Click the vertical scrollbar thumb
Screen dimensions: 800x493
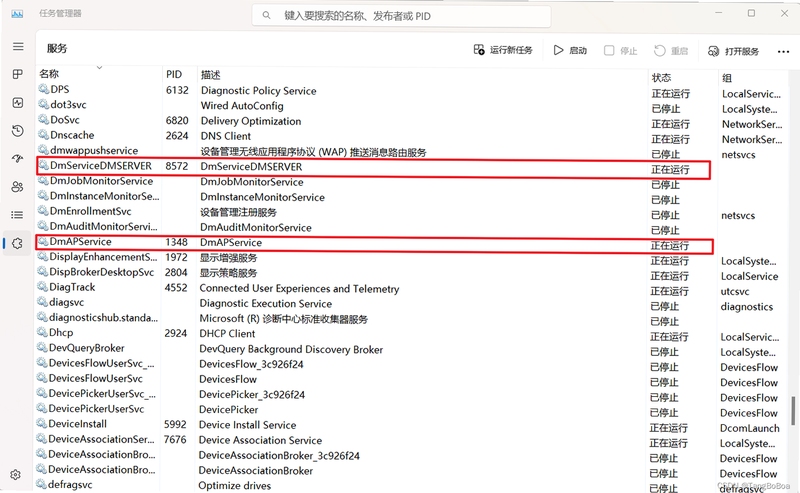(793, 410)
